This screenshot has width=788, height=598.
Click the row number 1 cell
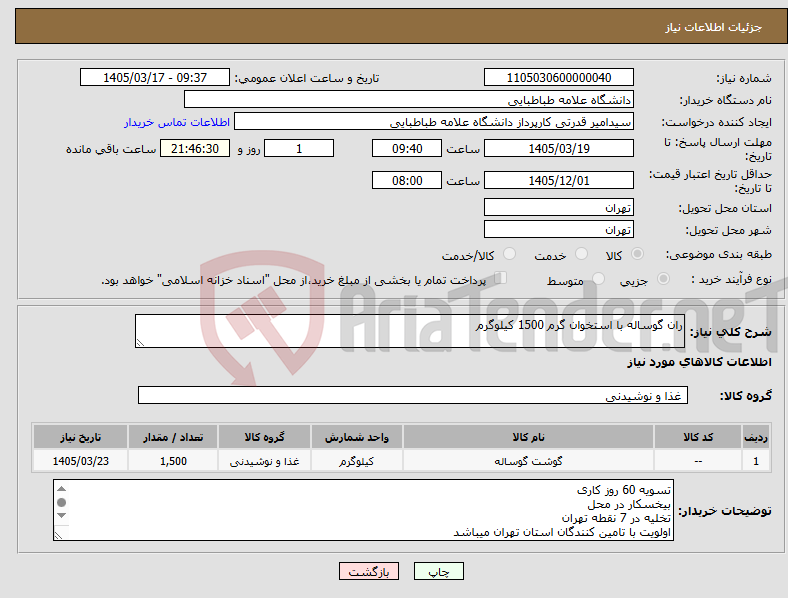(756, 461)
